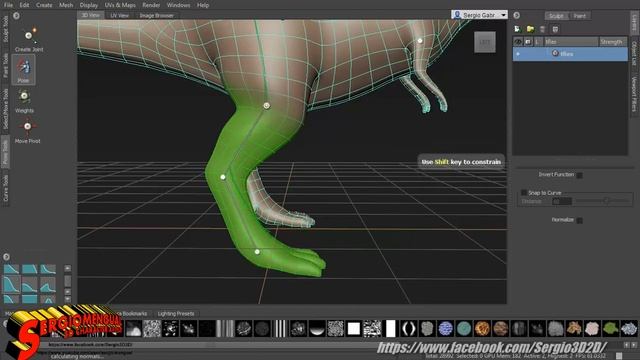
Task: Click the right panel options circle icon
Action: pyautogui.click(x=516, y=16)
